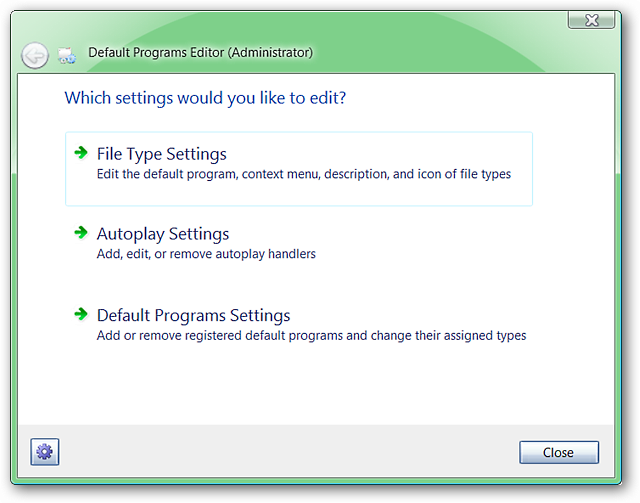This screenshot has height=503, width=640.
Task: Click the gray footer bar between gear and Close
Action: pos(280,452)
